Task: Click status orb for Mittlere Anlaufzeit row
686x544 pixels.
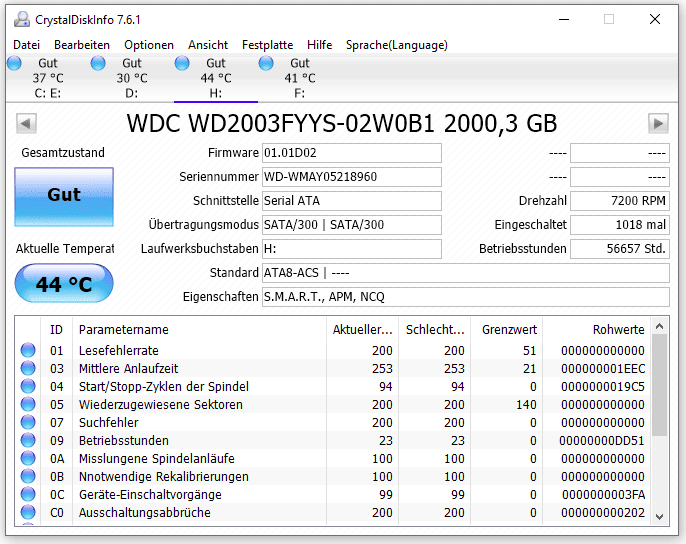Action: pos(28,368)
